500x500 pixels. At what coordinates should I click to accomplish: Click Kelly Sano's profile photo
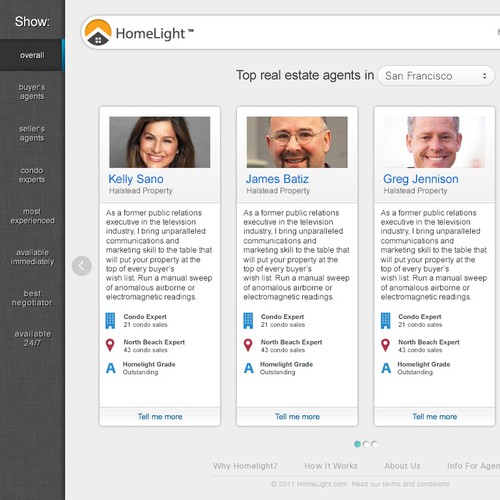(x=160, y=142)
